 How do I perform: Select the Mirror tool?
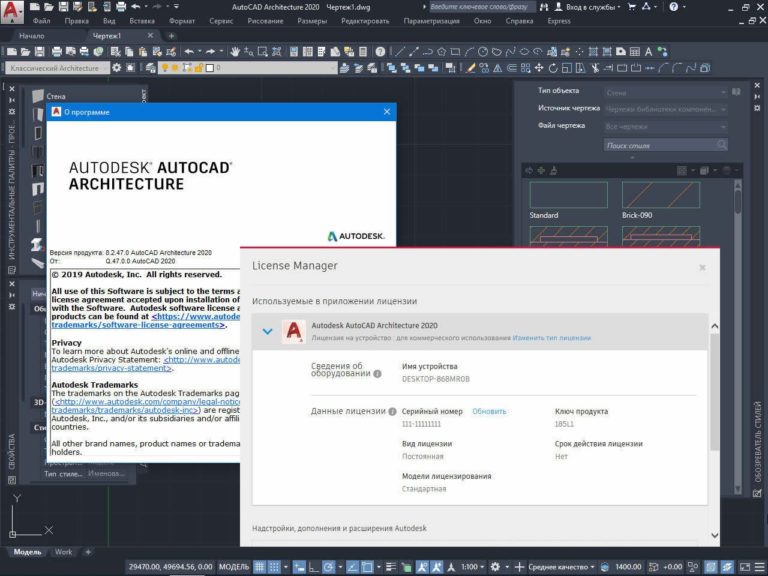498,68
